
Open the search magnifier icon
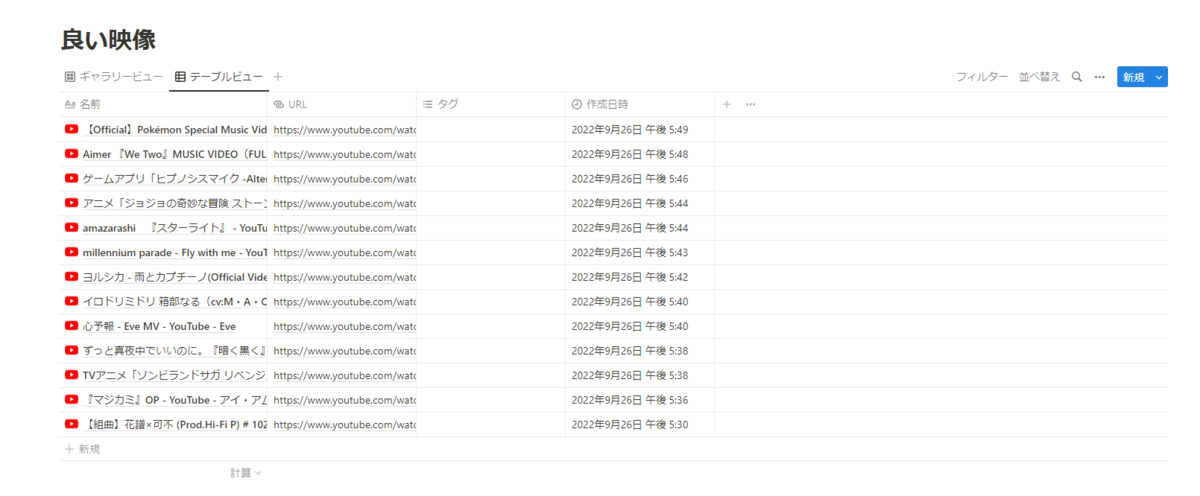pos(1076,77)
